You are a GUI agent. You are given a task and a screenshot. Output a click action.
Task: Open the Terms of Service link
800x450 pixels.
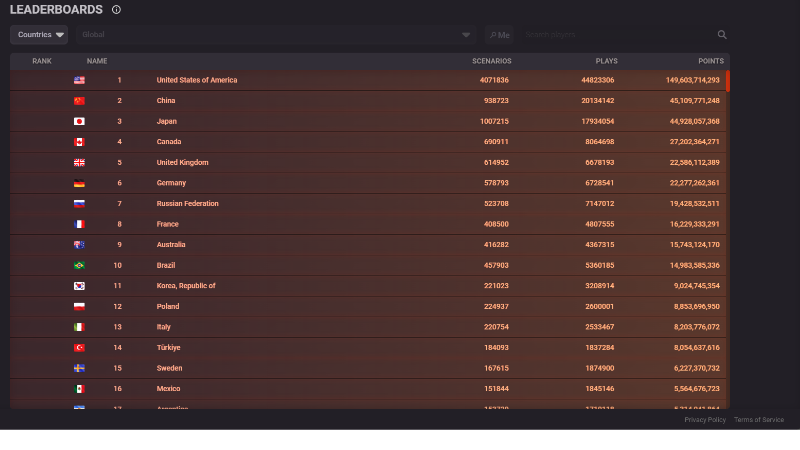[759, 420]
